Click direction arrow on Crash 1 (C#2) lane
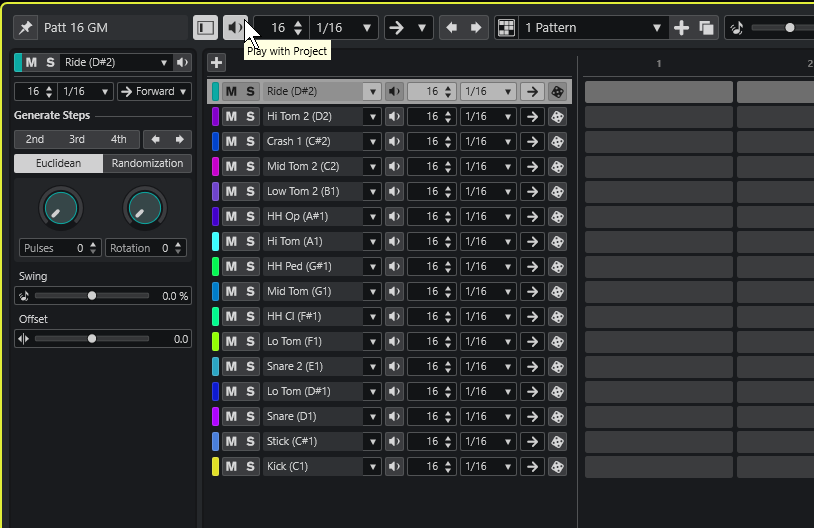 [532, 141]
